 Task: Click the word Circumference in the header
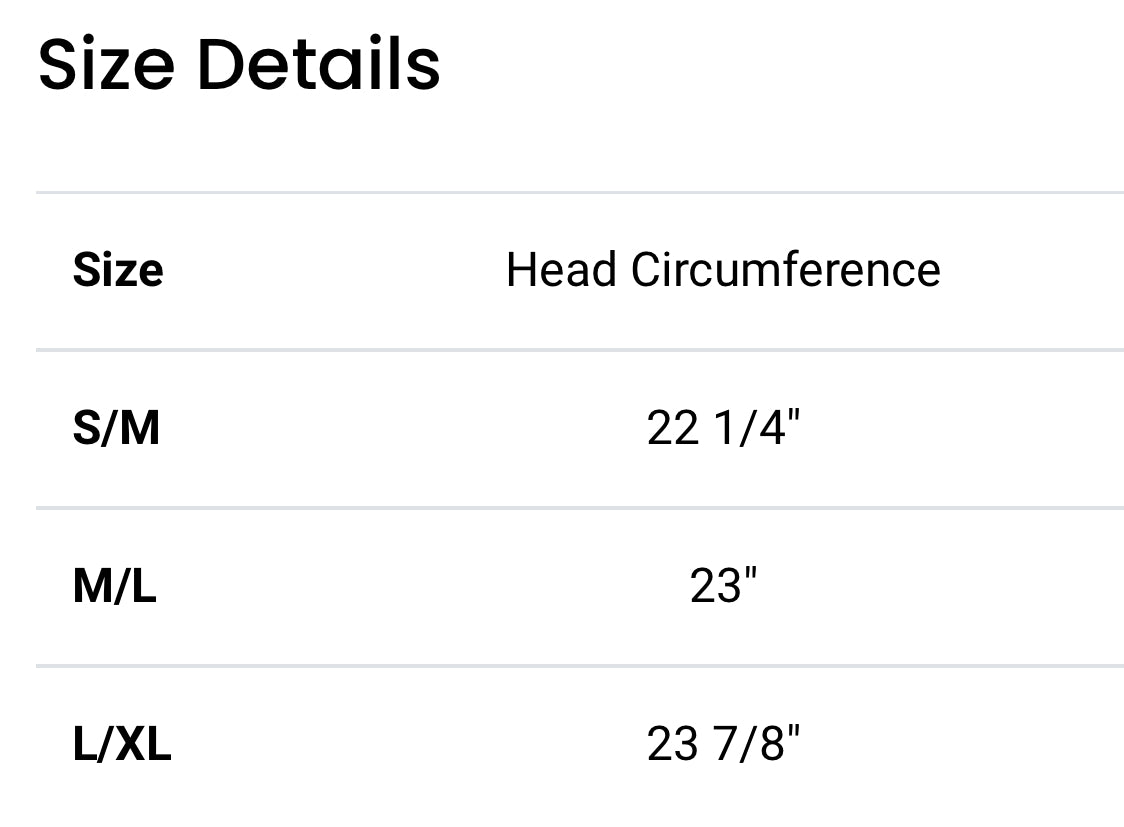point(785,270)
